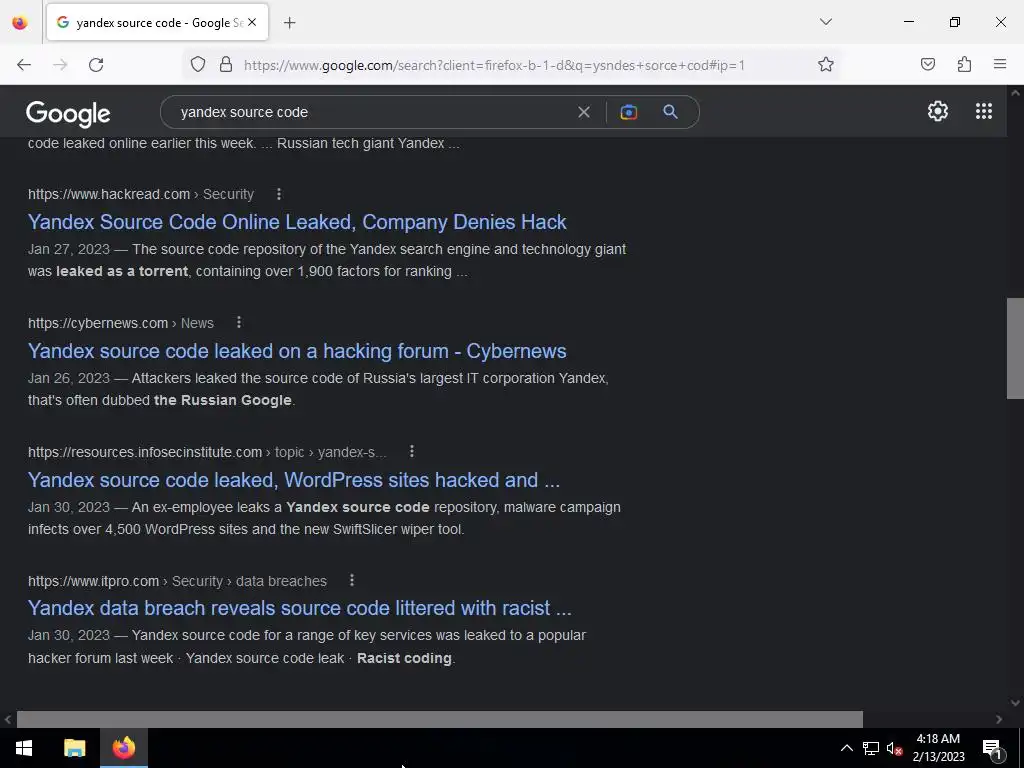1024x768 pixels.
Task: Open more options for itpro.com result
Action: [352, 580]
